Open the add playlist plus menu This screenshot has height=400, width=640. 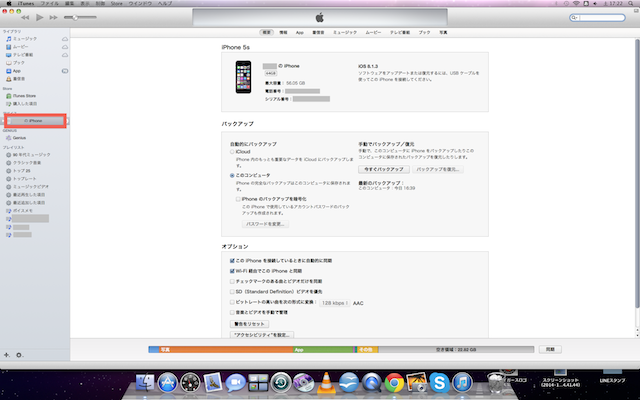(7, 355)
